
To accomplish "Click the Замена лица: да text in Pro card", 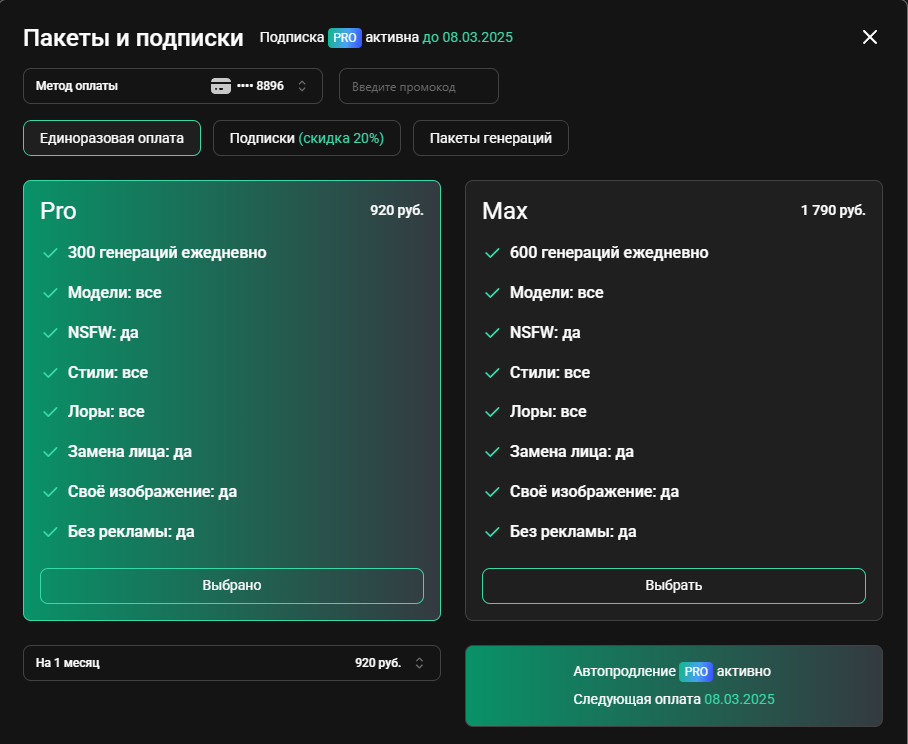I will [130, 452].
